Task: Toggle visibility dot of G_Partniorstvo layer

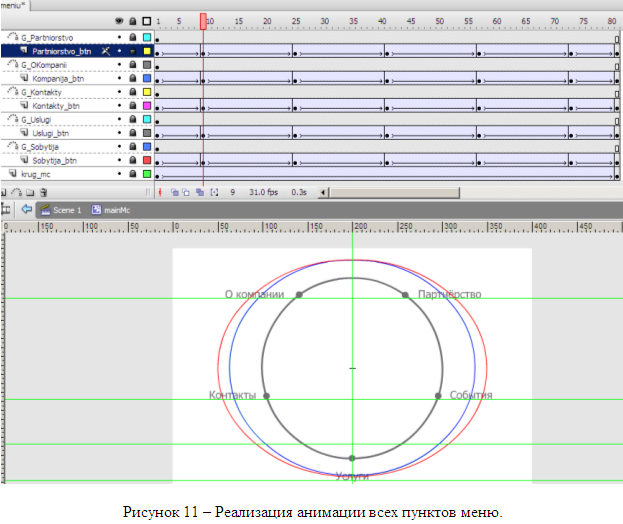Action: tap(119, 37)
